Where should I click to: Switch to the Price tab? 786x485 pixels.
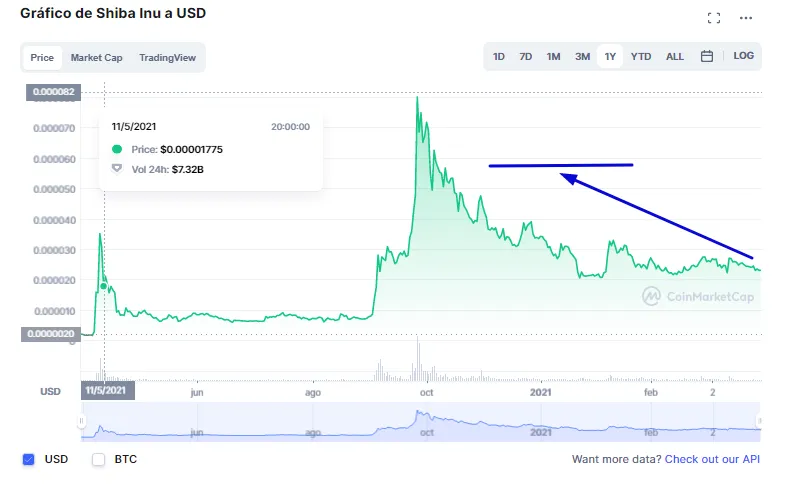pos(42,58)
